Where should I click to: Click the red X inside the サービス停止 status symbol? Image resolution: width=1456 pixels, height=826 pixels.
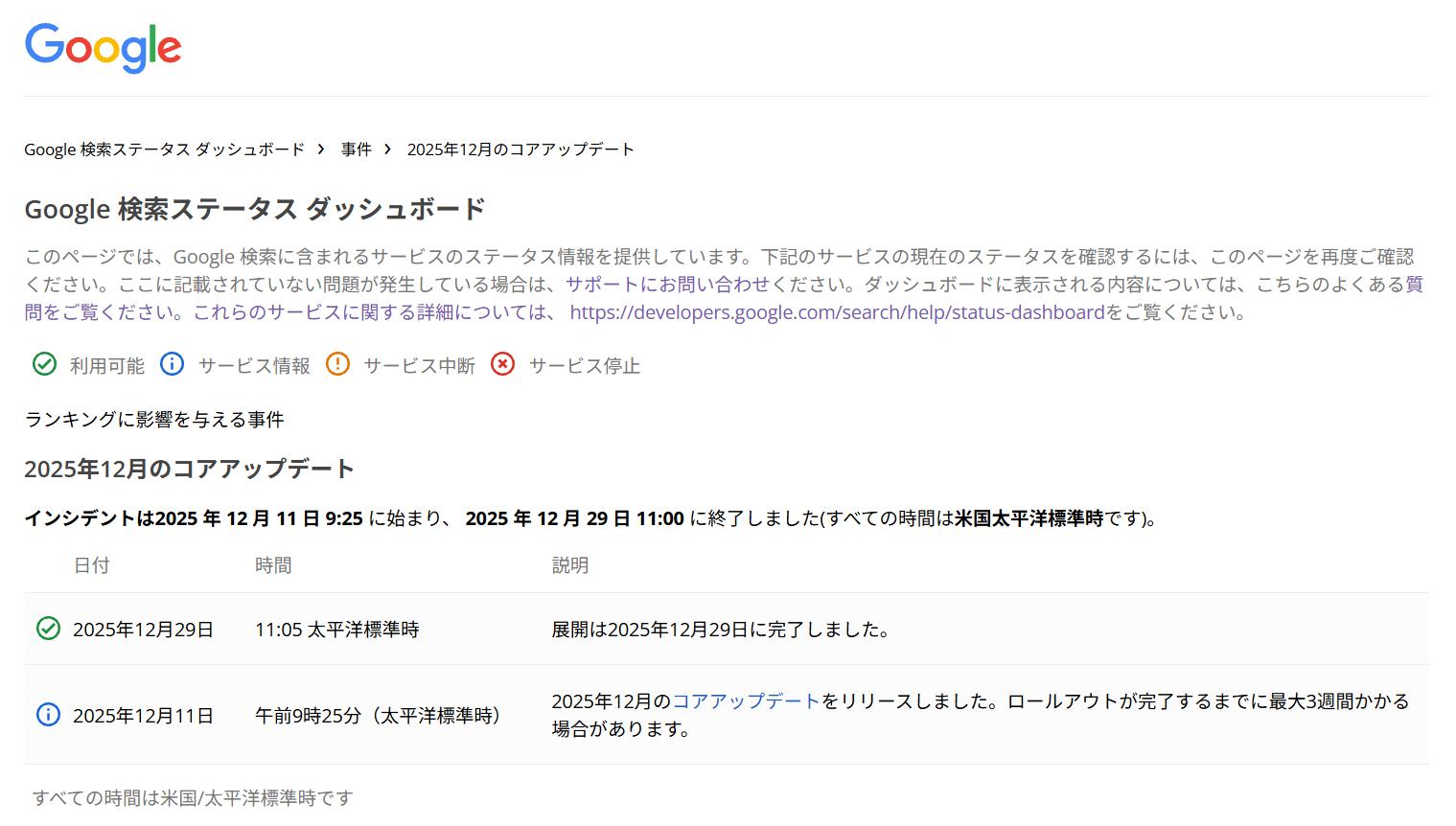point(502,365)
